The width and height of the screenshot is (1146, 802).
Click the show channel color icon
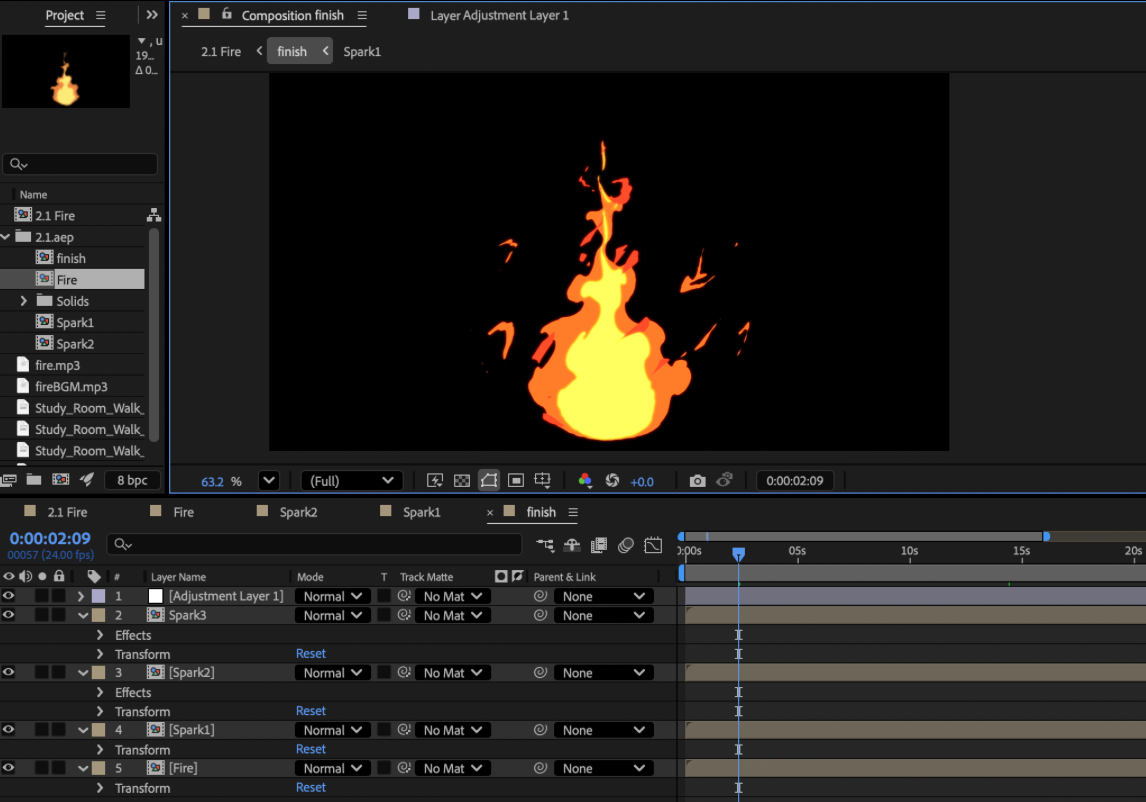(x=585, y=480)
